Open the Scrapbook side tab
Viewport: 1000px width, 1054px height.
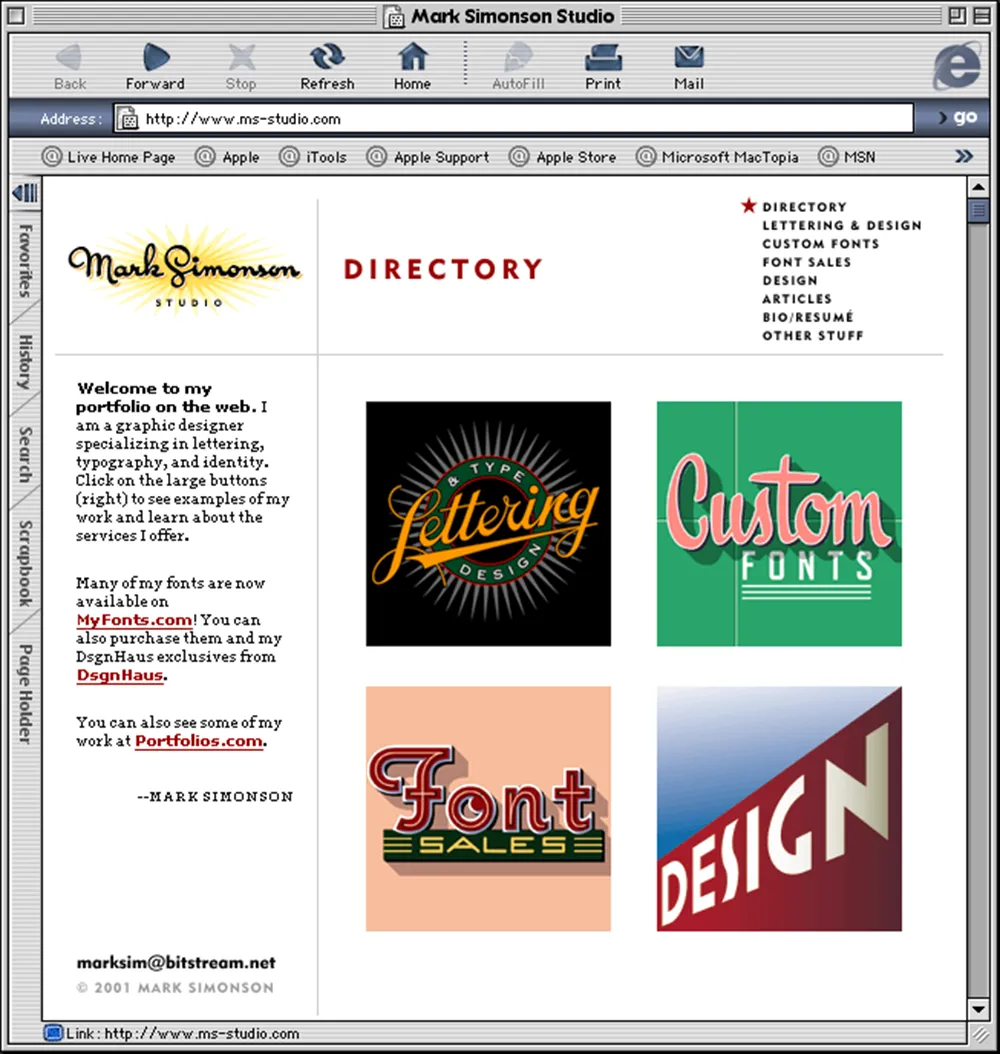click(x=25, y=562)
